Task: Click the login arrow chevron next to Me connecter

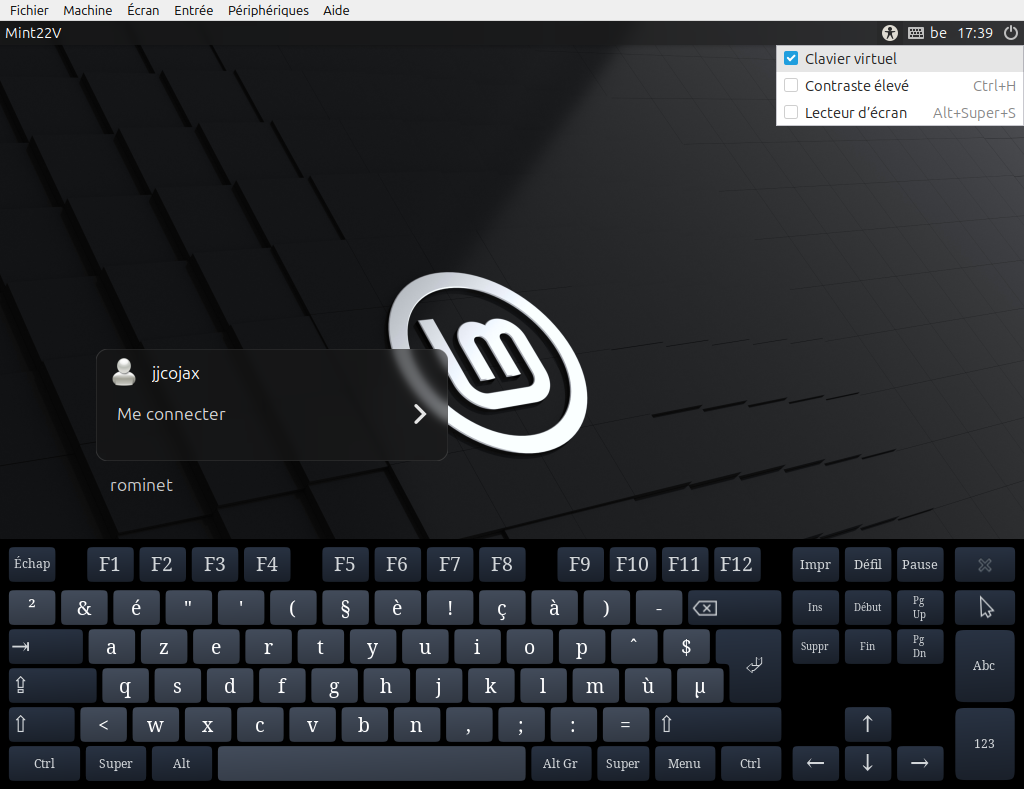Action: pyautogui.click(x=420, y=413)
